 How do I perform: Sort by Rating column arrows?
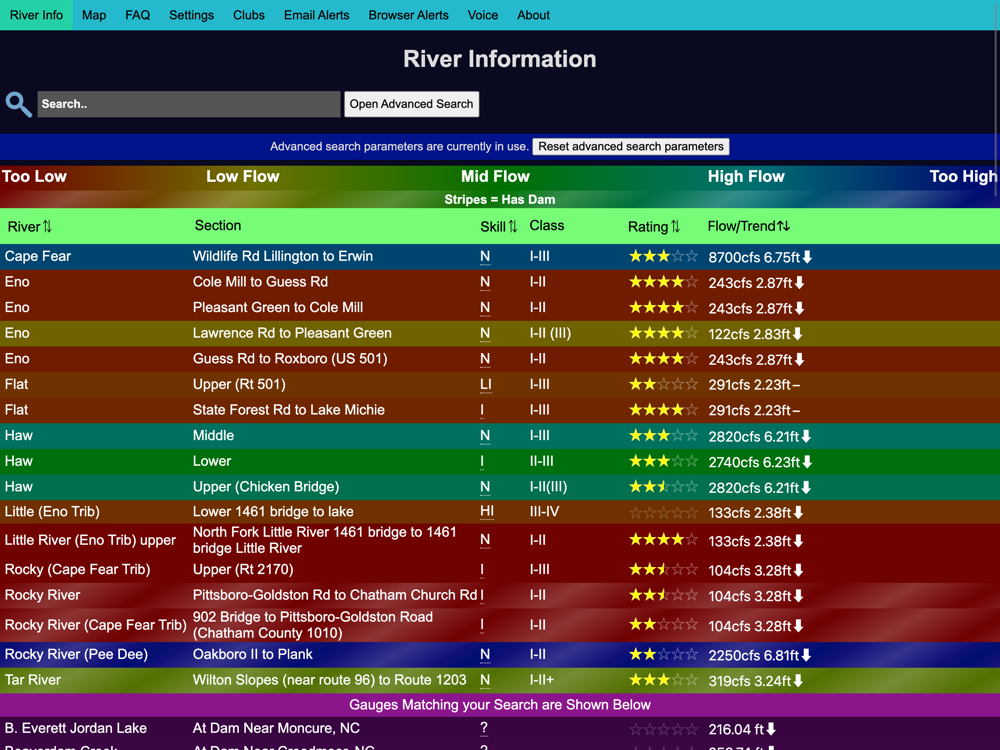tap(675, 226)
